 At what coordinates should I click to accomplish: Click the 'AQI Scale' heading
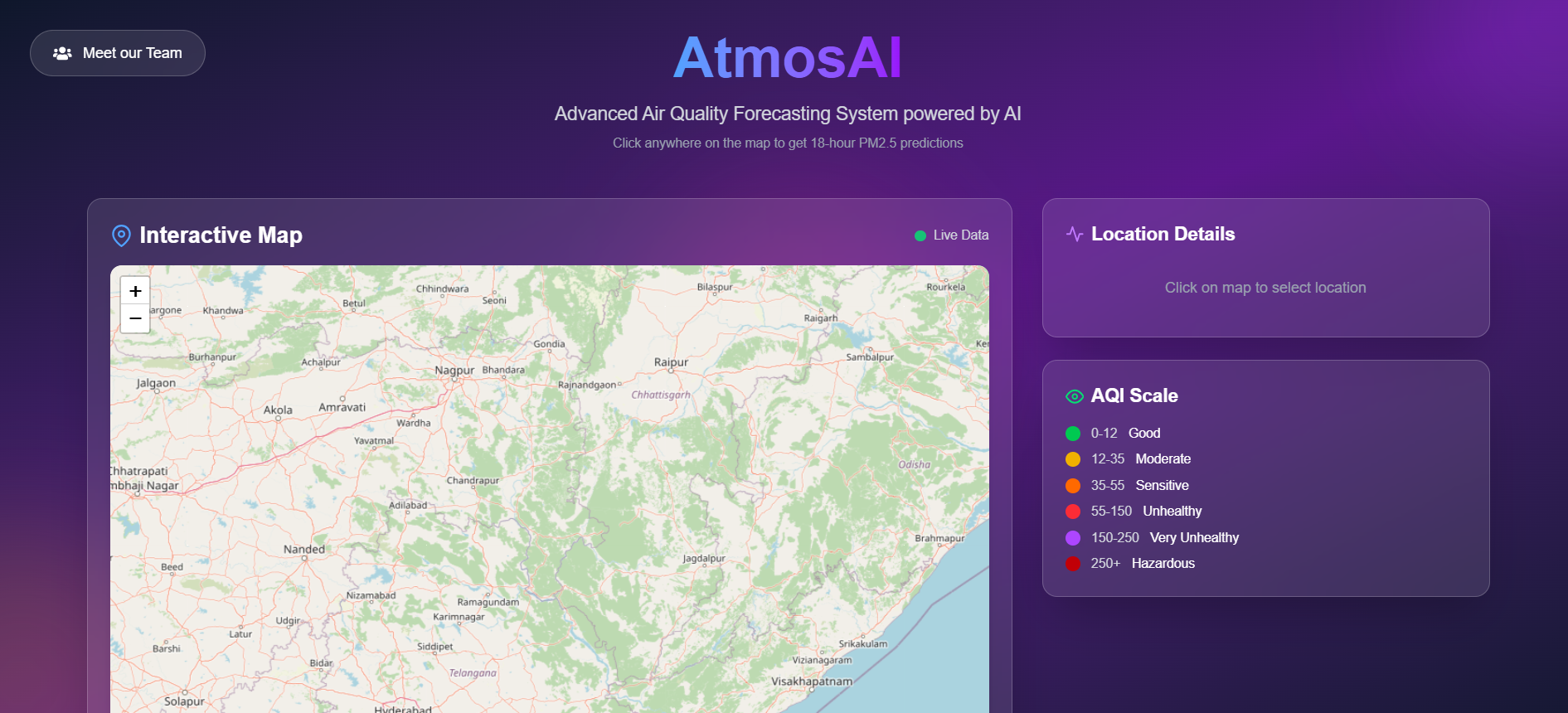tap(1134, 396)
